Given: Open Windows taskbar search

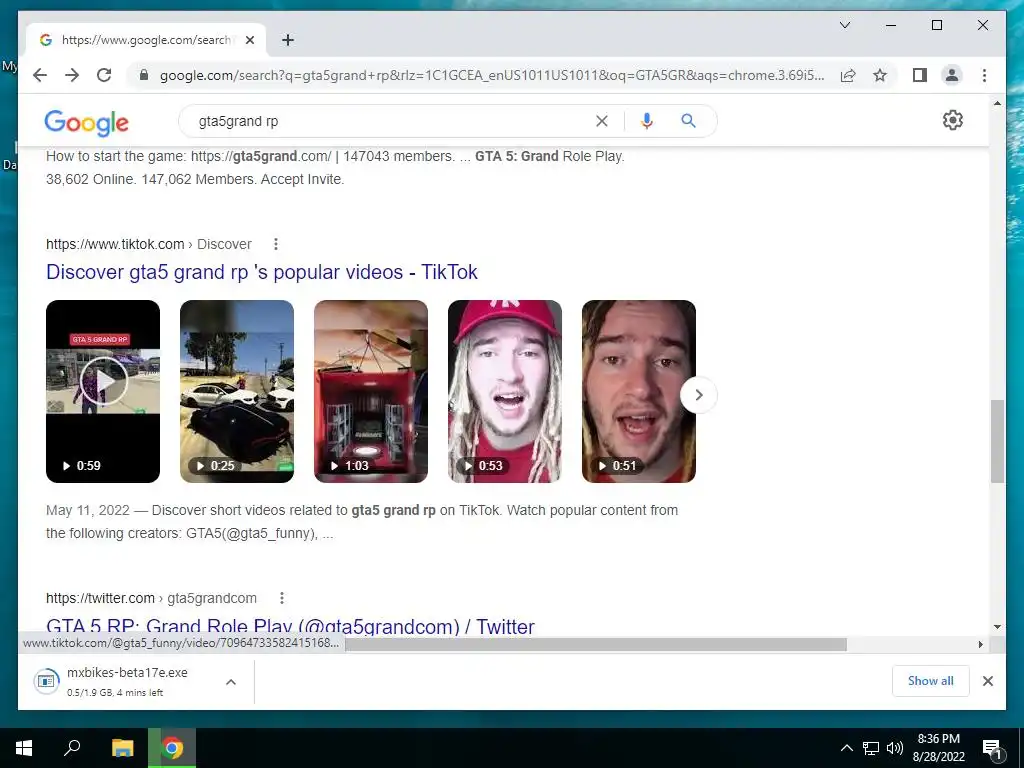Looking at the screenshot, I should tap(72, 748).
